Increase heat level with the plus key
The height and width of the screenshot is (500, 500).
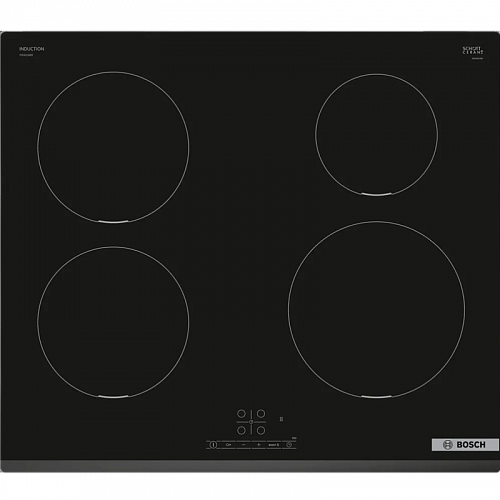point(259,445)
